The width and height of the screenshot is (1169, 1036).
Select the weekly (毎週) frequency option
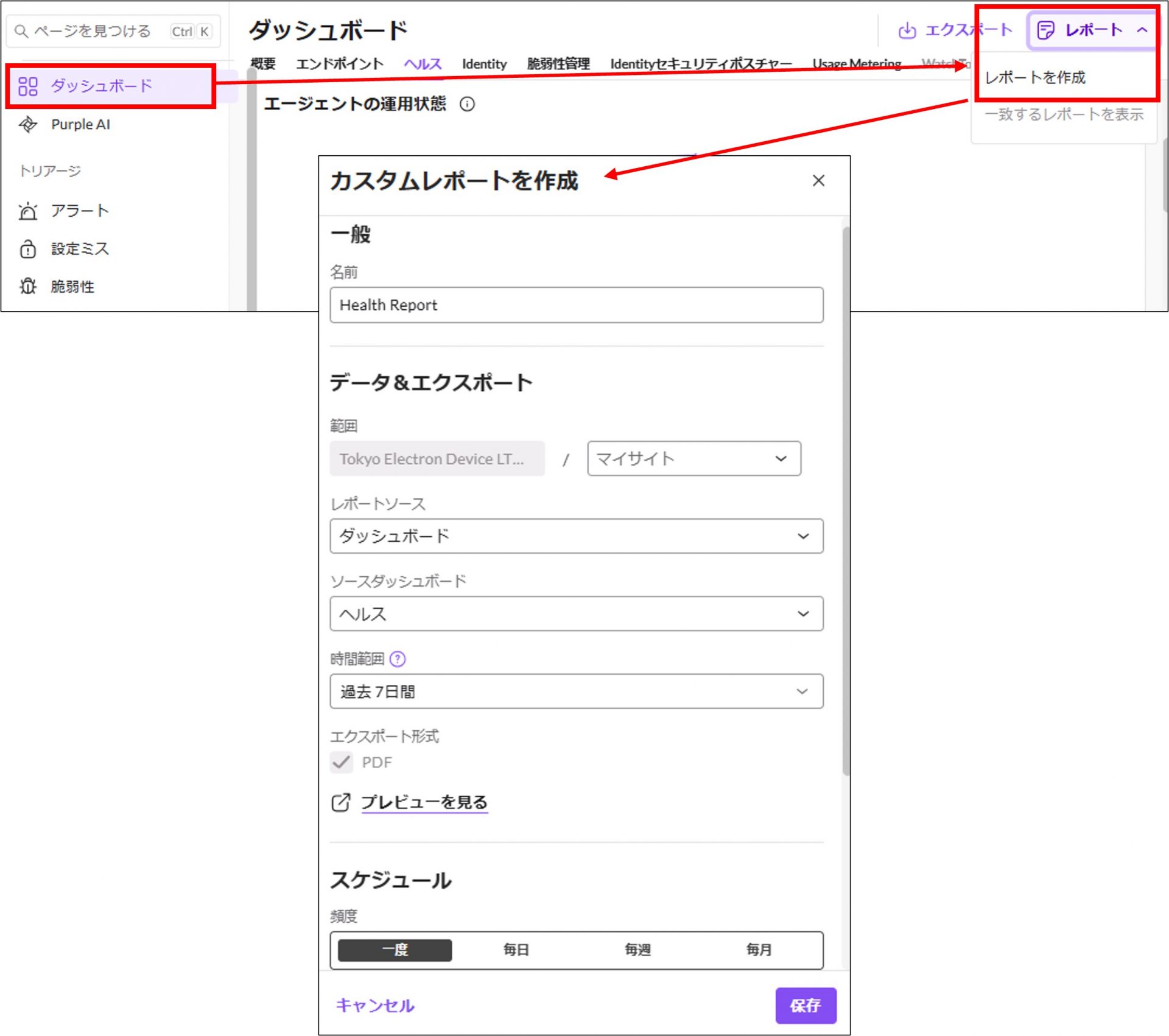click(637, 950)
